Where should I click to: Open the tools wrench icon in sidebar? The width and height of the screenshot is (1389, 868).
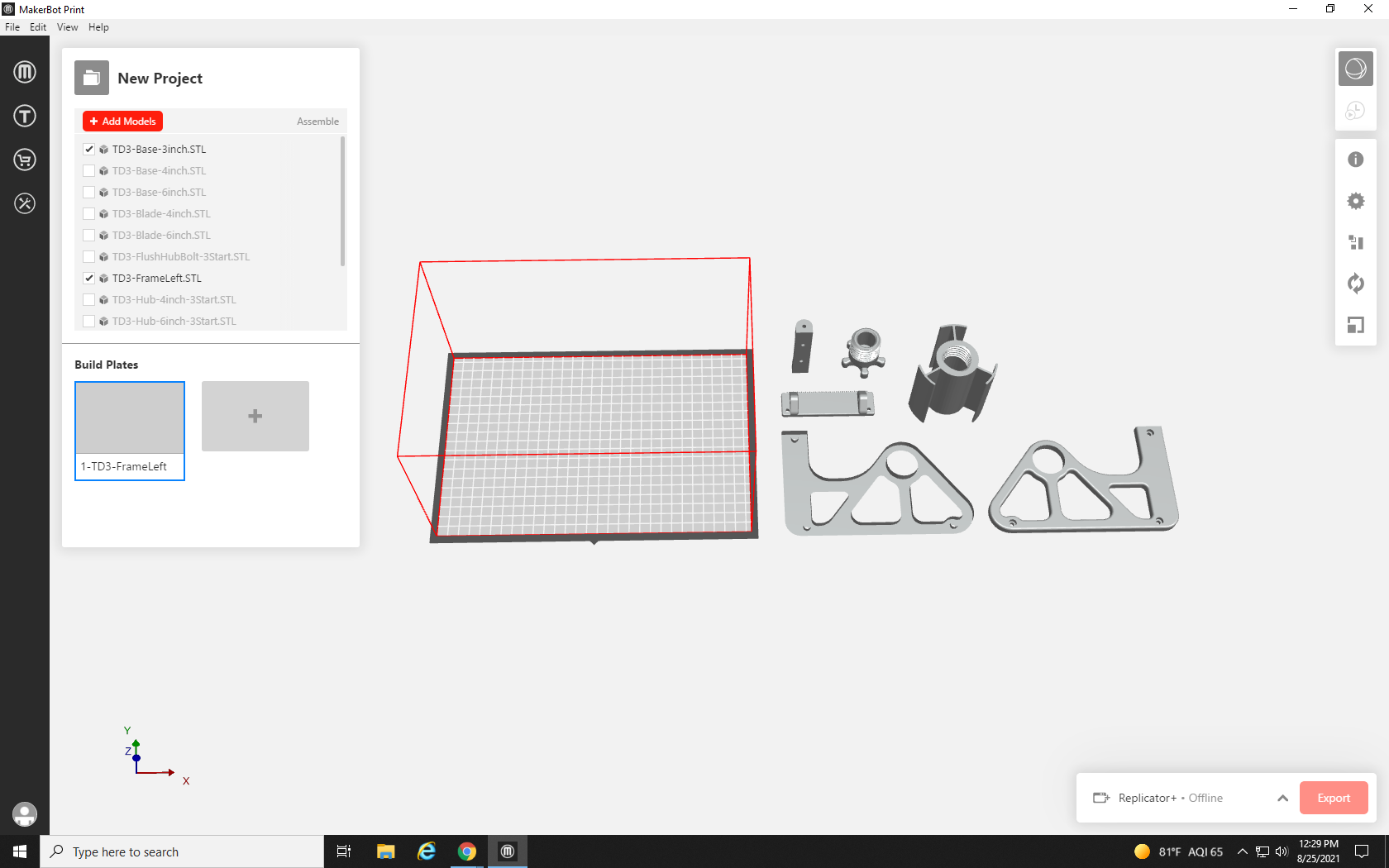[25, 203]
